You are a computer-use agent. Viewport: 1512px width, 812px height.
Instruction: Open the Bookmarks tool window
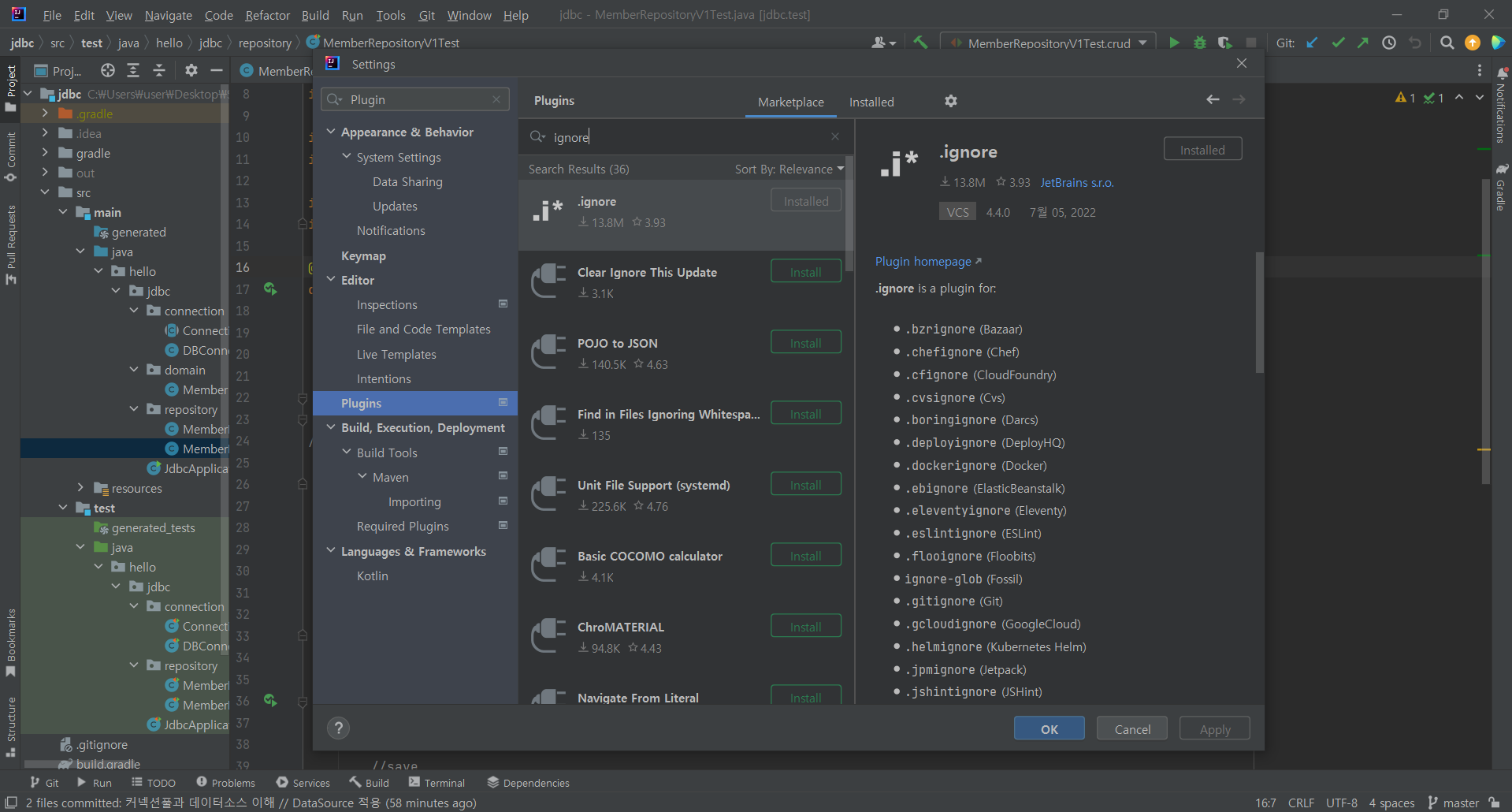11,642
